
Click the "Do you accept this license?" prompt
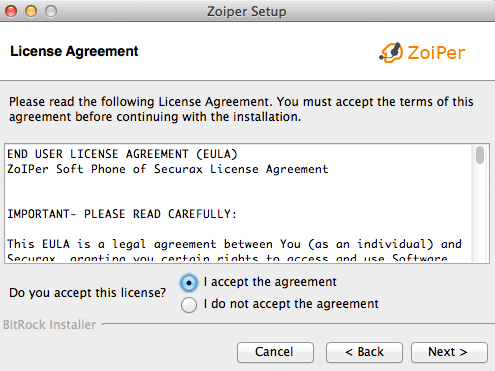pos(87,293)
